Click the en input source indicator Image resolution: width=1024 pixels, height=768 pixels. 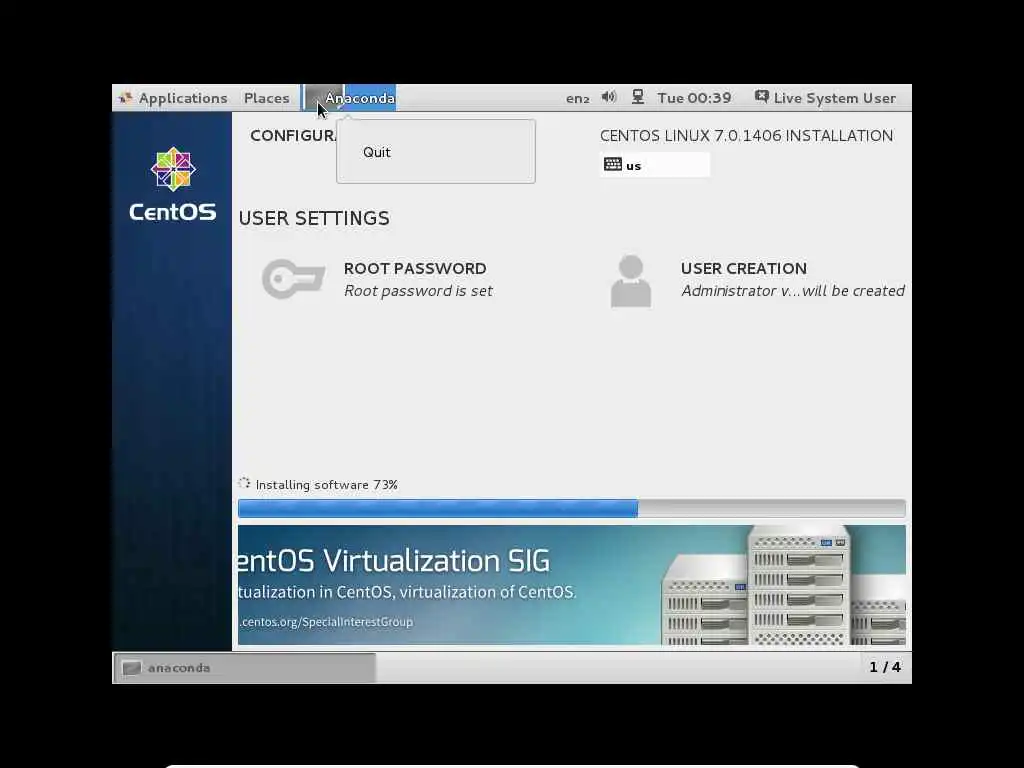click(x=577, y=99)
